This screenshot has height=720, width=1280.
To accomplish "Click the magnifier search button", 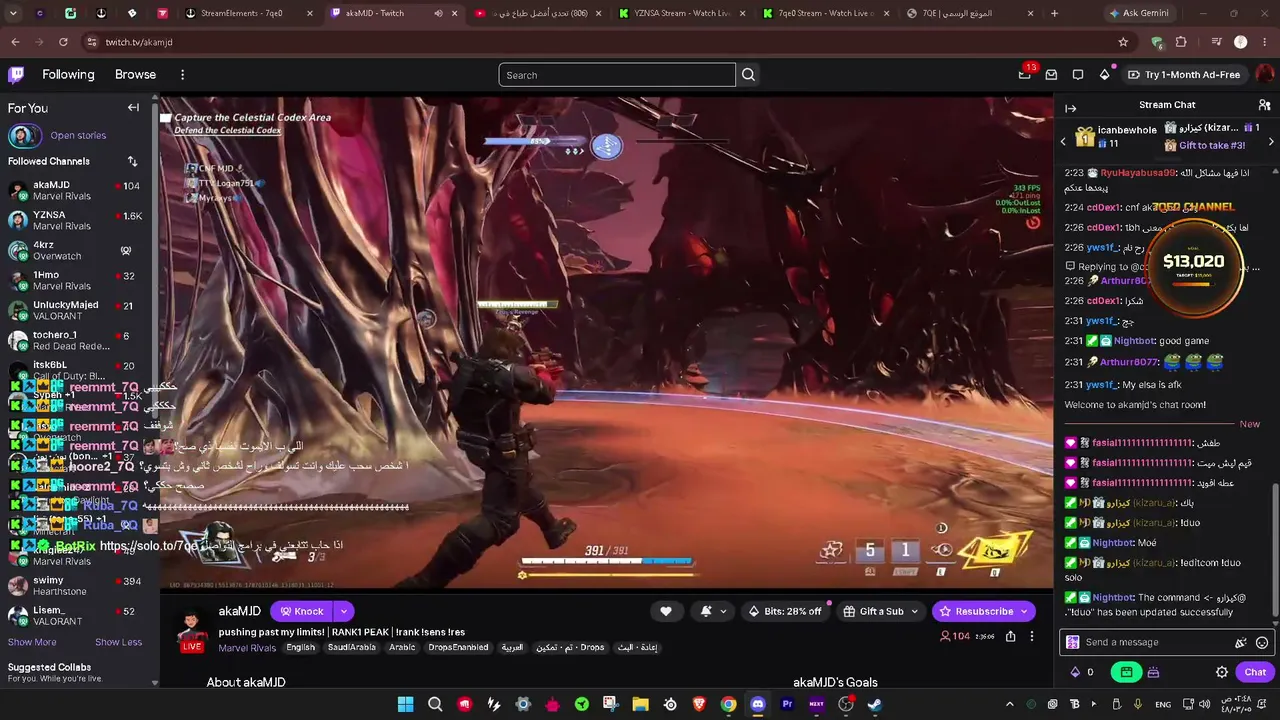I will point(748,75).
